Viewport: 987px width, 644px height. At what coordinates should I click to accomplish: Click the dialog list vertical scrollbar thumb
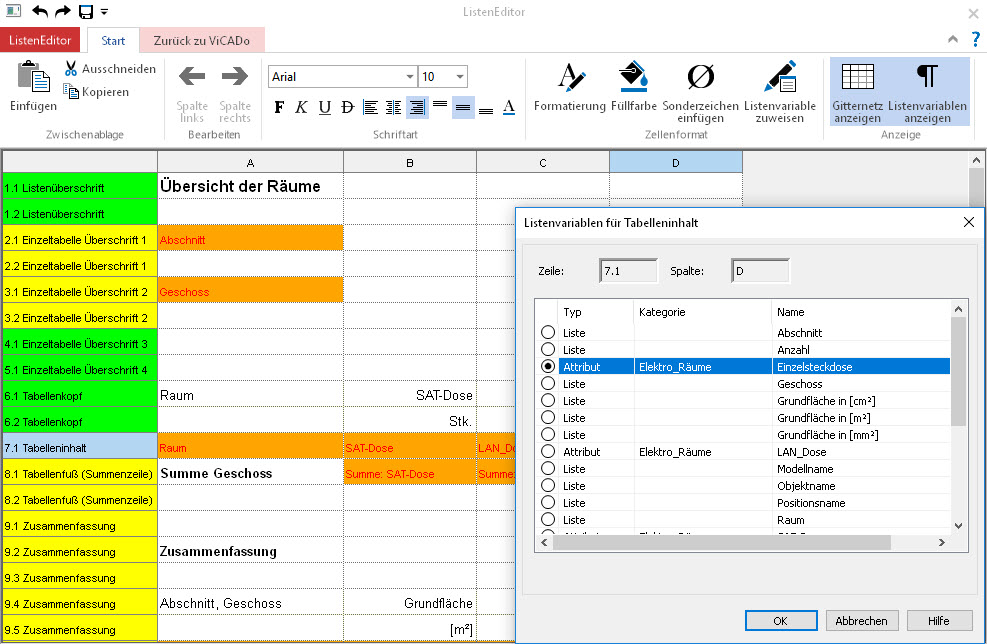coord(958,371)
